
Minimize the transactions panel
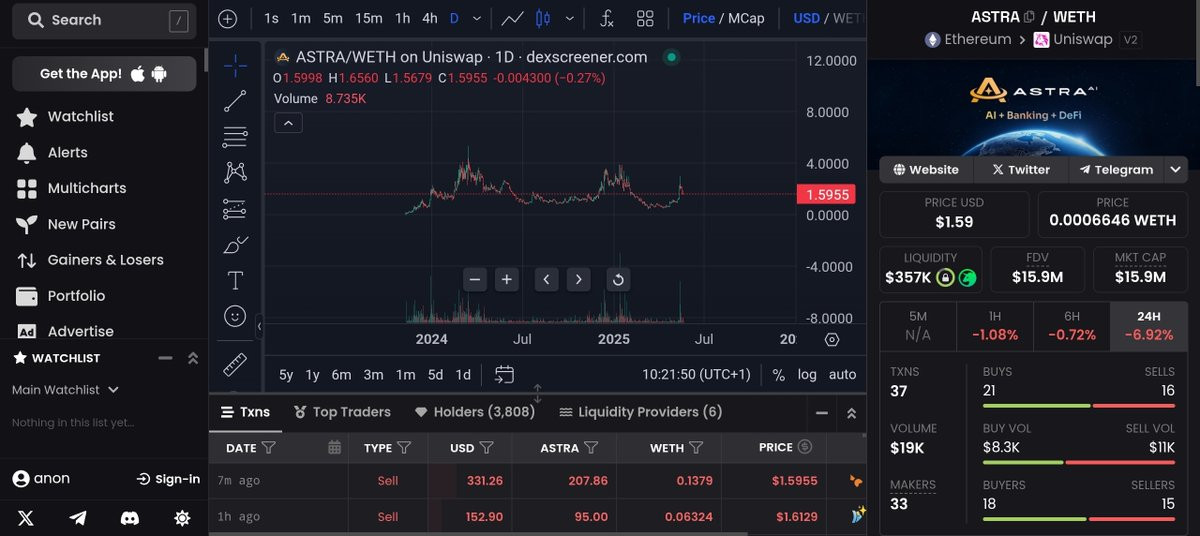822,412
